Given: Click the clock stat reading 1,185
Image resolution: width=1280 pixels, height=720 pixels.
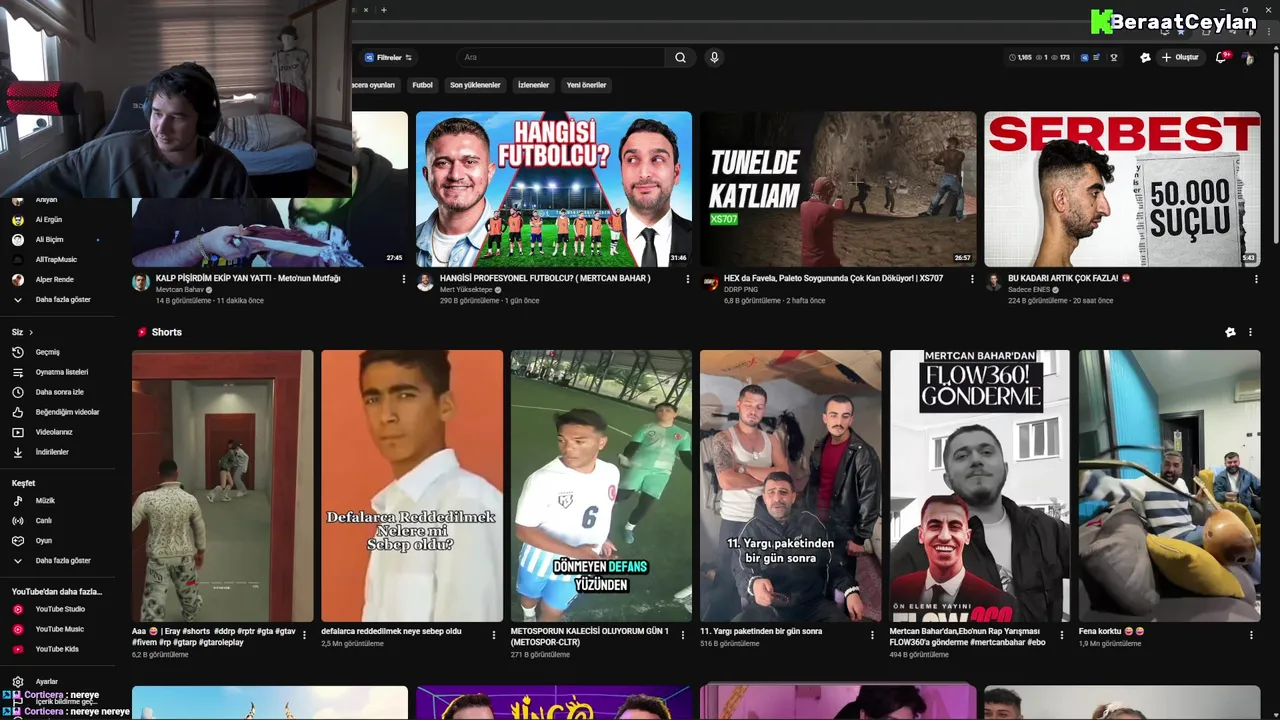Looking at the screenshot, I should point(1021,57).
